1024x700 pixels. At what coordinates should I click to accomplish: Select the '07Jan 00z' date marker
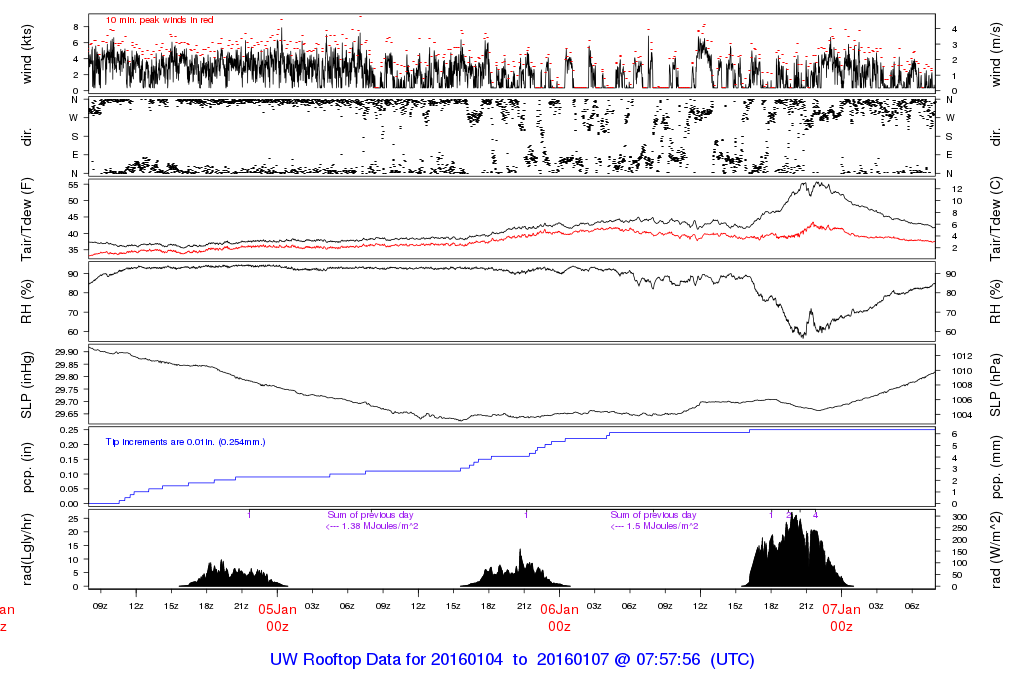pos(841,618)
